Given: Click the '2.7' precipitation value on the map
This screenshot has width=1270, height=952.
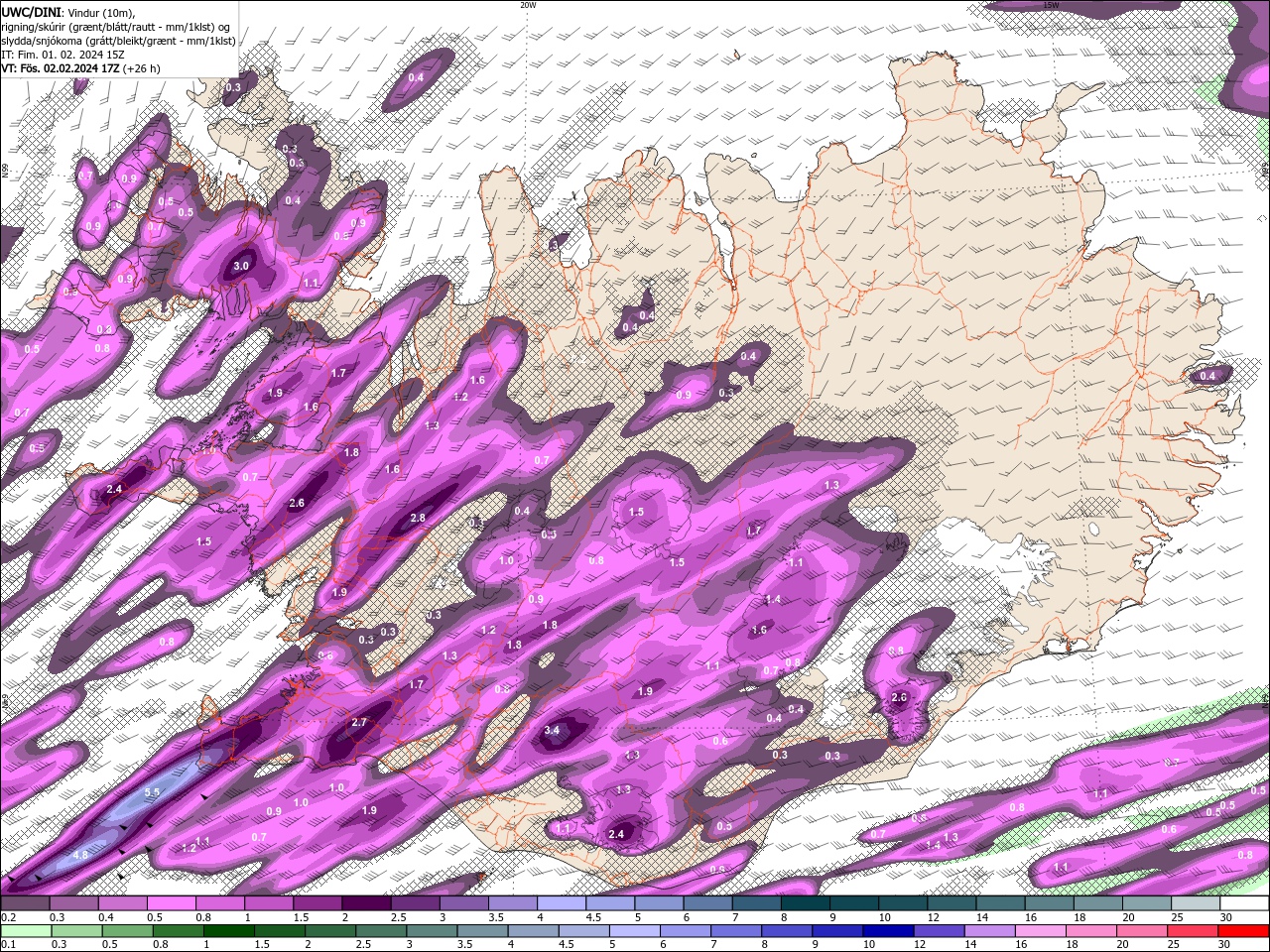Looking at the screenshot, I should pos(360,722).
